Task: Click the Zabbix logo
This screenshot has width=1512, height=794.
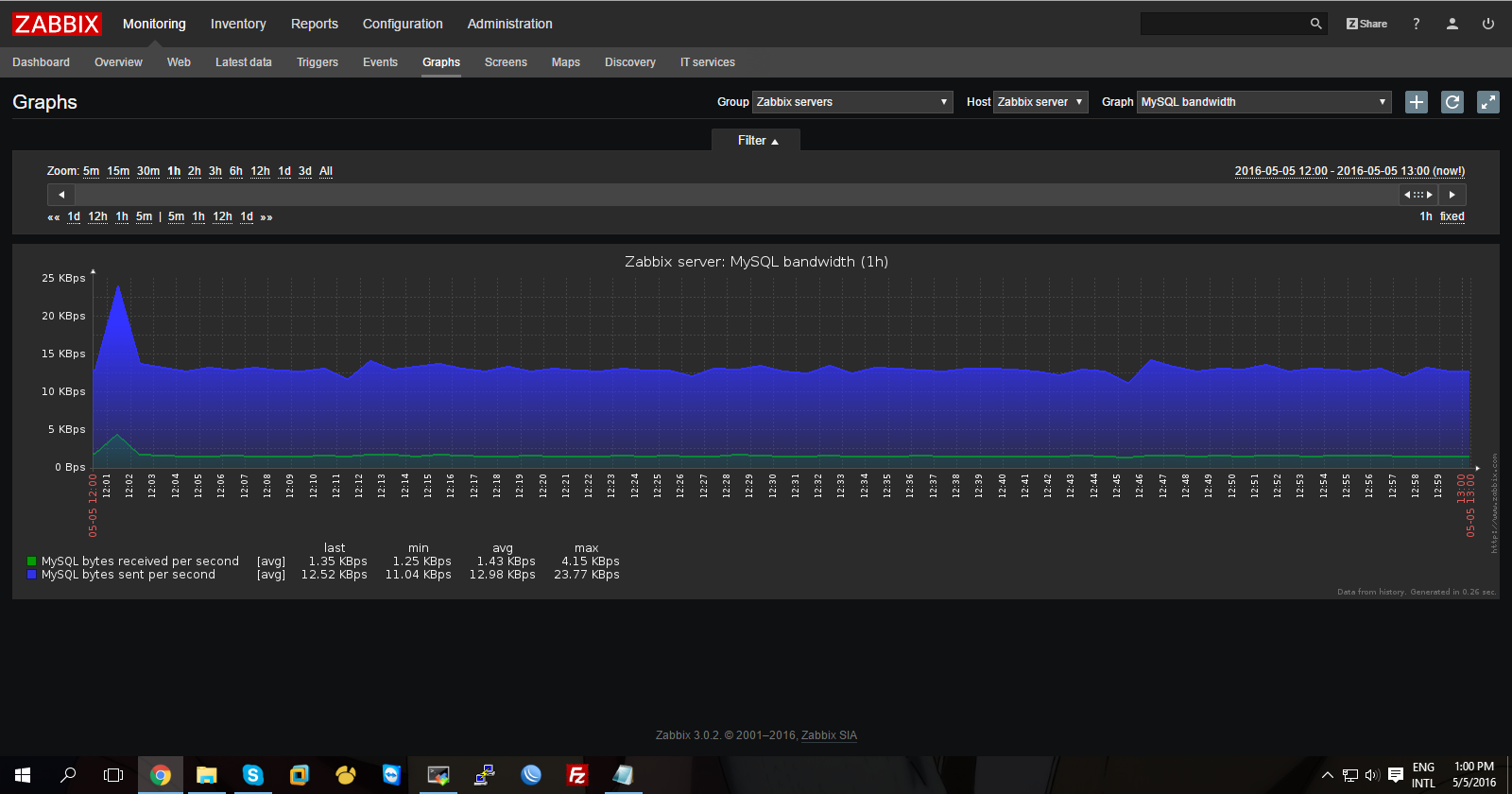Action: (57, 24)
